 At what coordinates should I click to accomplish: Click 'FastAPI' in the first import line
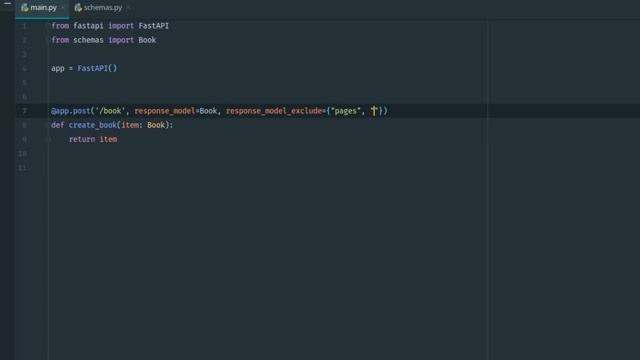tap(153, 26)
